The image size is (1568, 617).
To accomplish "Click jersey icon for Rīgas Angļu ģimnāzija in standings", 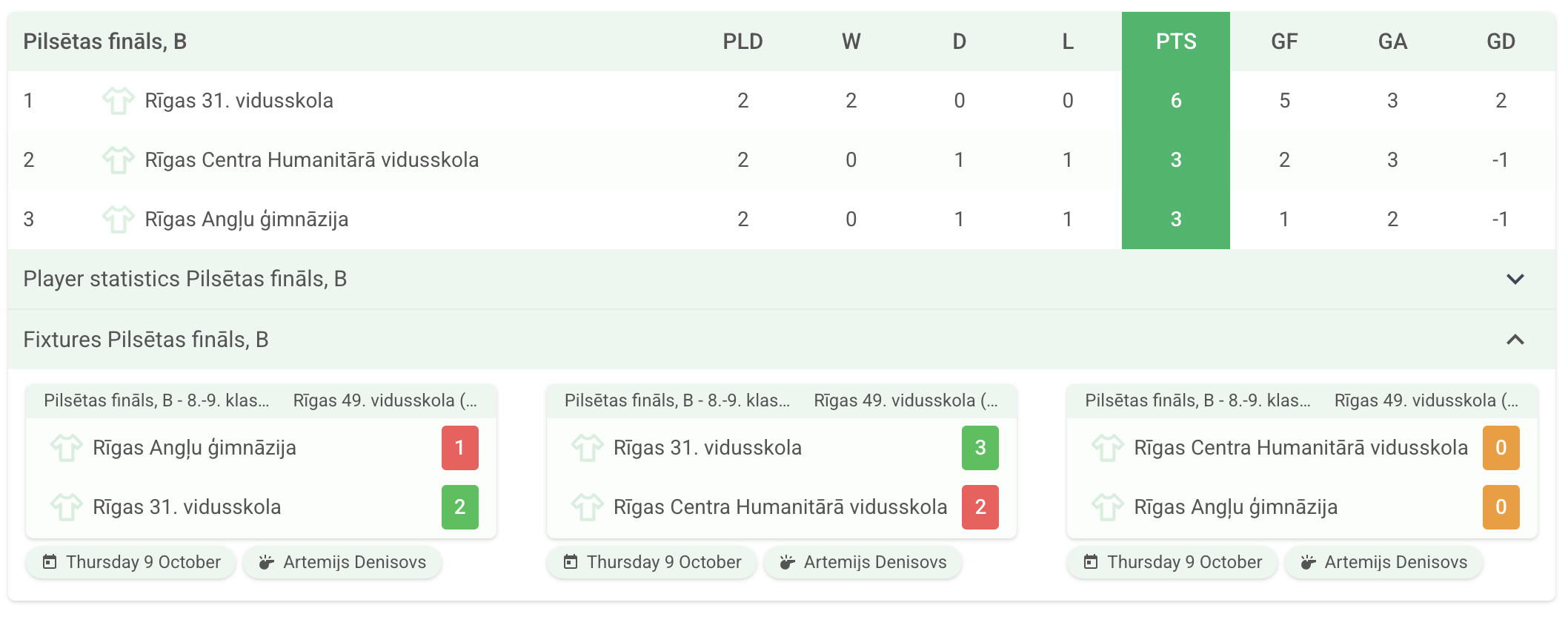I will tap(118, 220).
